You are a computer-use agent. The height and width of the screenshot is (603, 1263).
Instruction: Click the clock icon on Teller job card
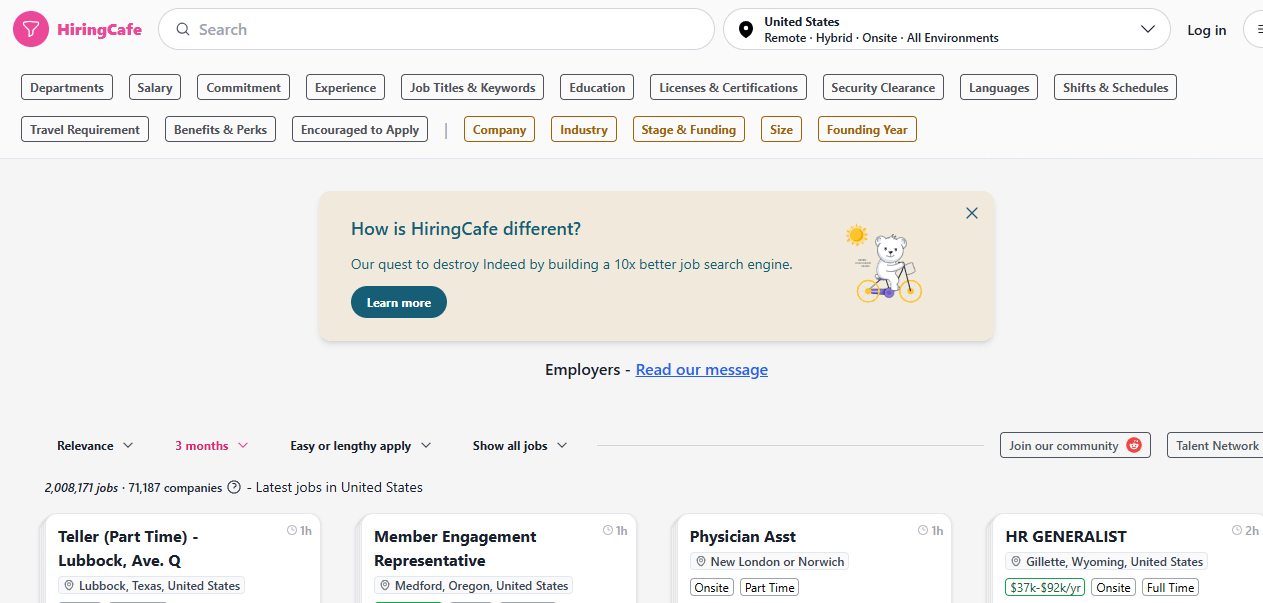292,531
